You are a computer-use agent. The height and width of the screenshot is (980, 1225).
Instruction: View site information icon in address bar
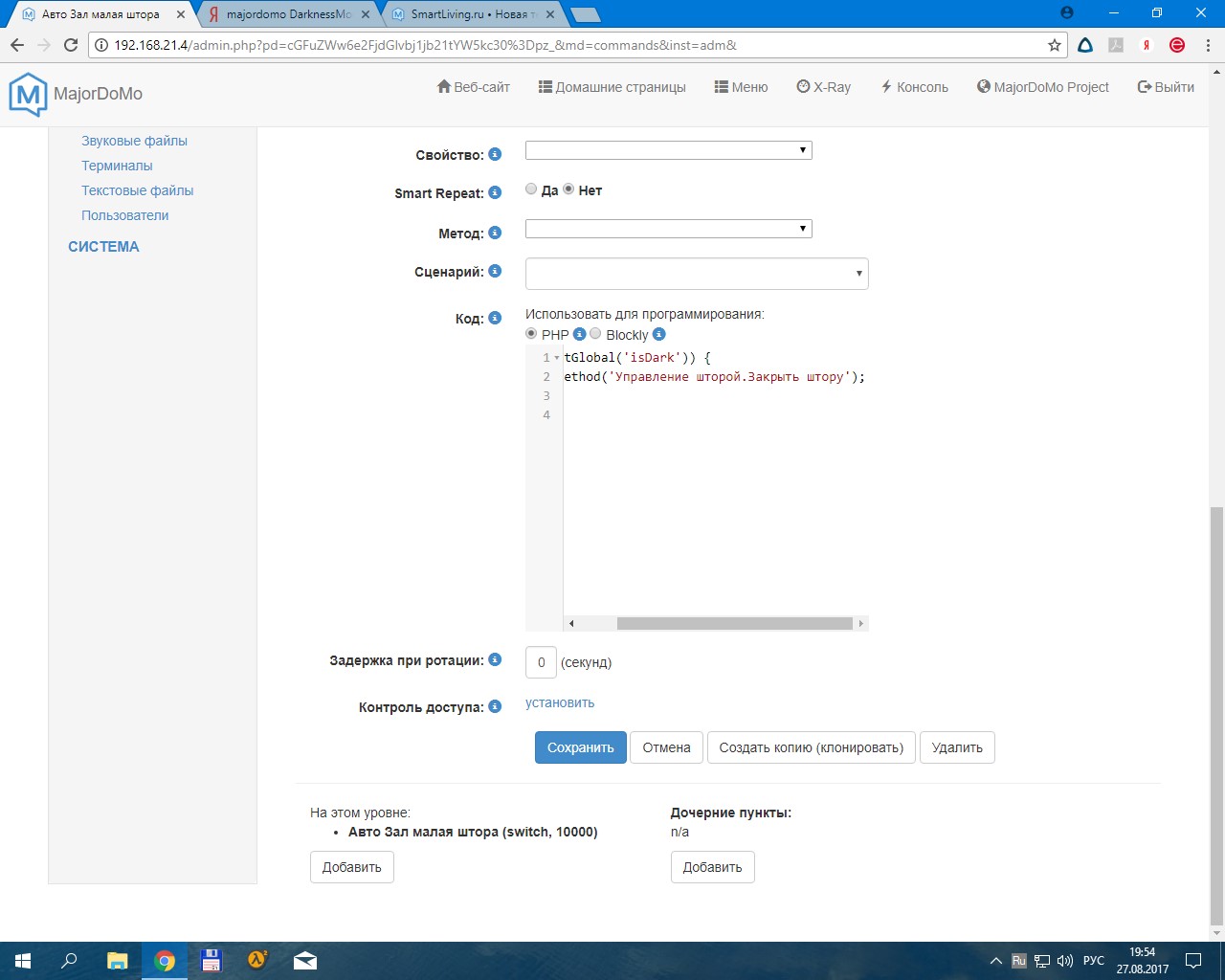pyautogui.click(x=102, y=45)
